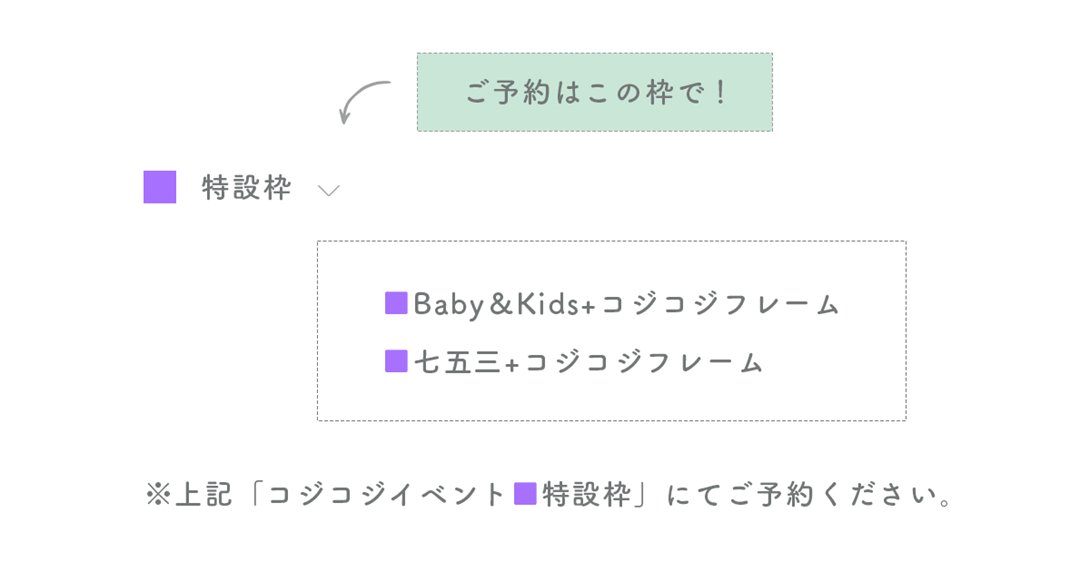Expand the 特設枠 dropdown chevron

[x=328, y=190]
